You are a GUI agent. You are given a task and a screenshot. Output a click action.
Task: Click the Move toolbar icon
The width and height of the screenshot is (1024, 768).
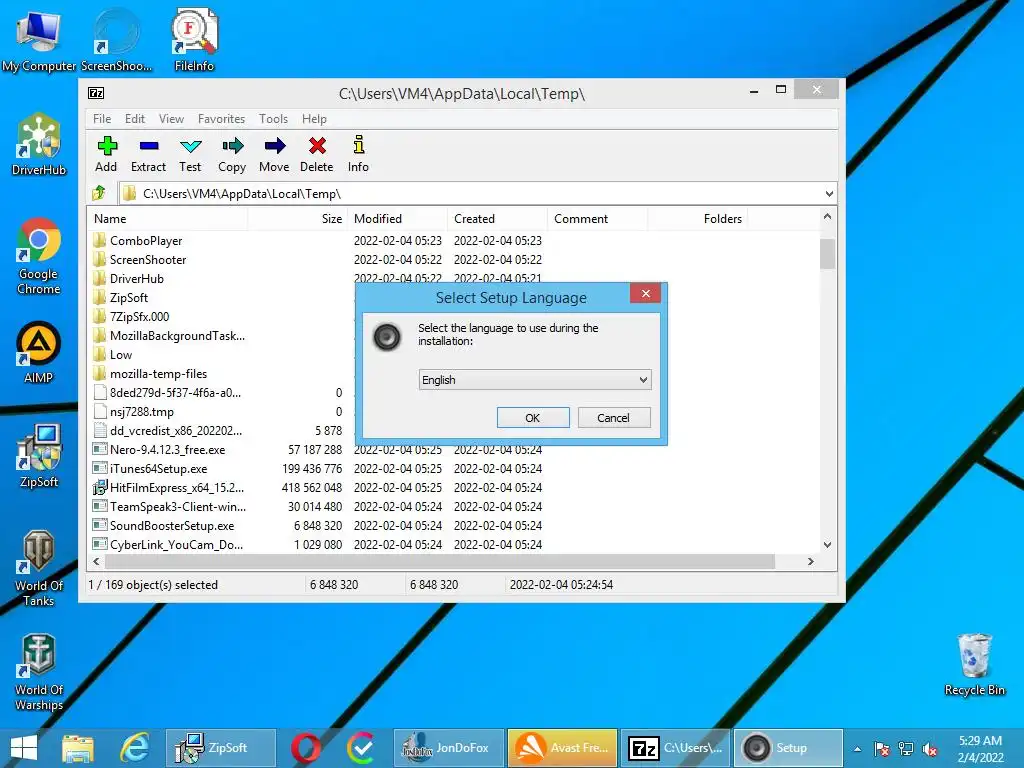click(274, 154)
